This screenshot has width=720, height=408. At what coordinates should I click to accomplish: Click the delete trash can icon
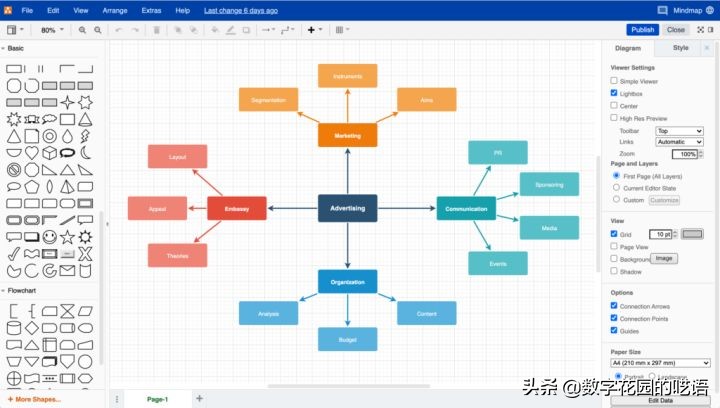point(156,30)
